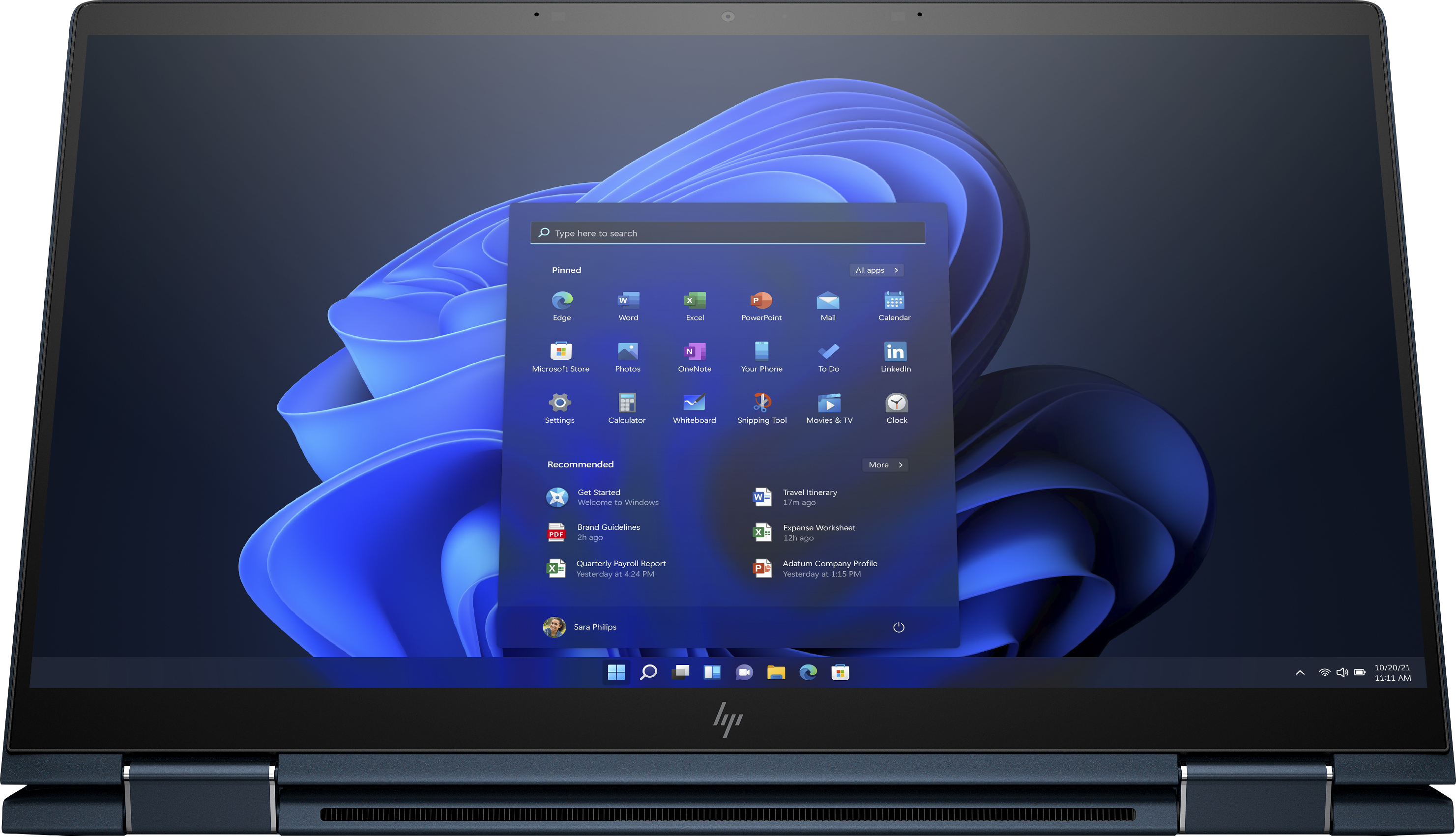Viewport: 1456px width, 837px height.
Task: Launch the To Do app
Action: (828, 357)
